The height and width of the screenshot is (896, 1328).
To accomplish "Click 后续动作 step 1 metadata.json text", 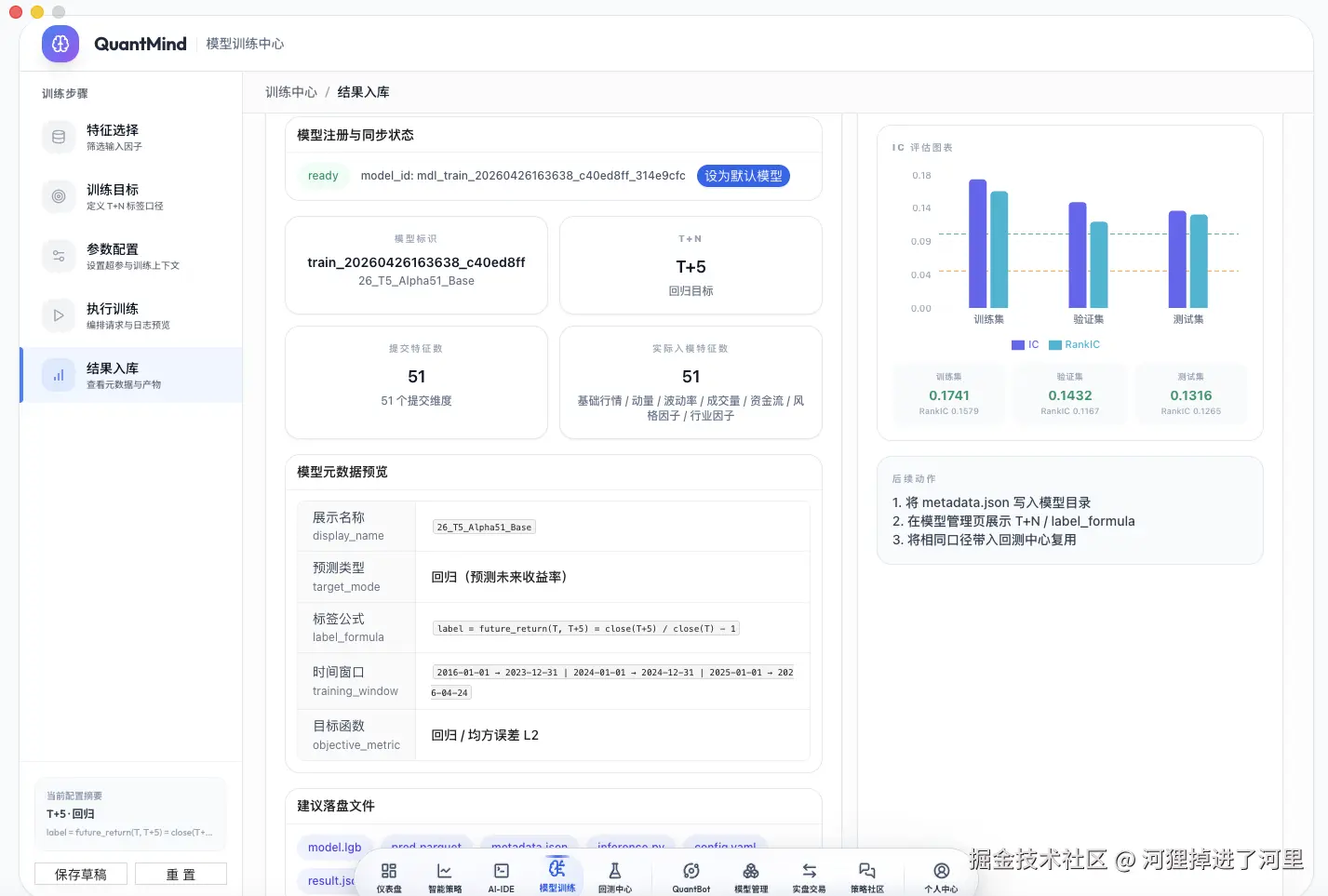I will (991, 502).
